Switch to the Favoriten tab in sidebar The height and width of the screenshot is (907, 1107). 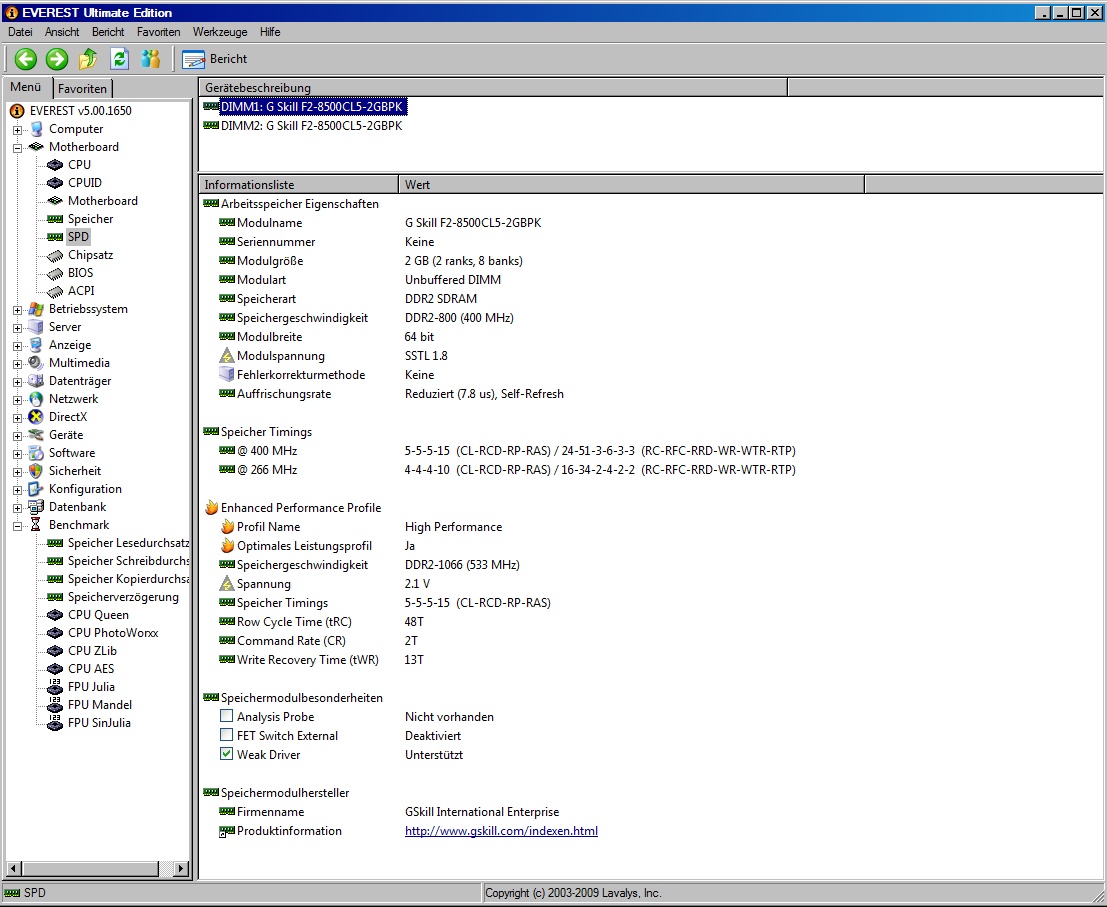point(83,88)
